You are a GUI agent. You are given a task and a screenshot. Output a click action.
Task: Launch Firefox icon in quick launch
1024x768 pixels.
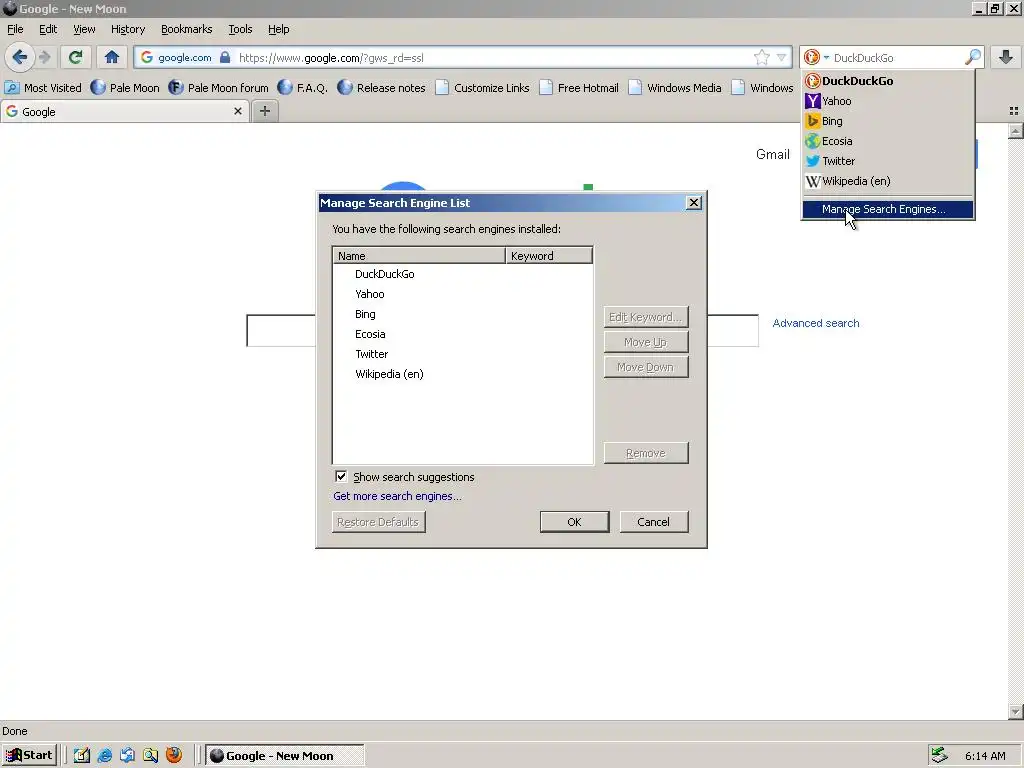pos(174,755)
